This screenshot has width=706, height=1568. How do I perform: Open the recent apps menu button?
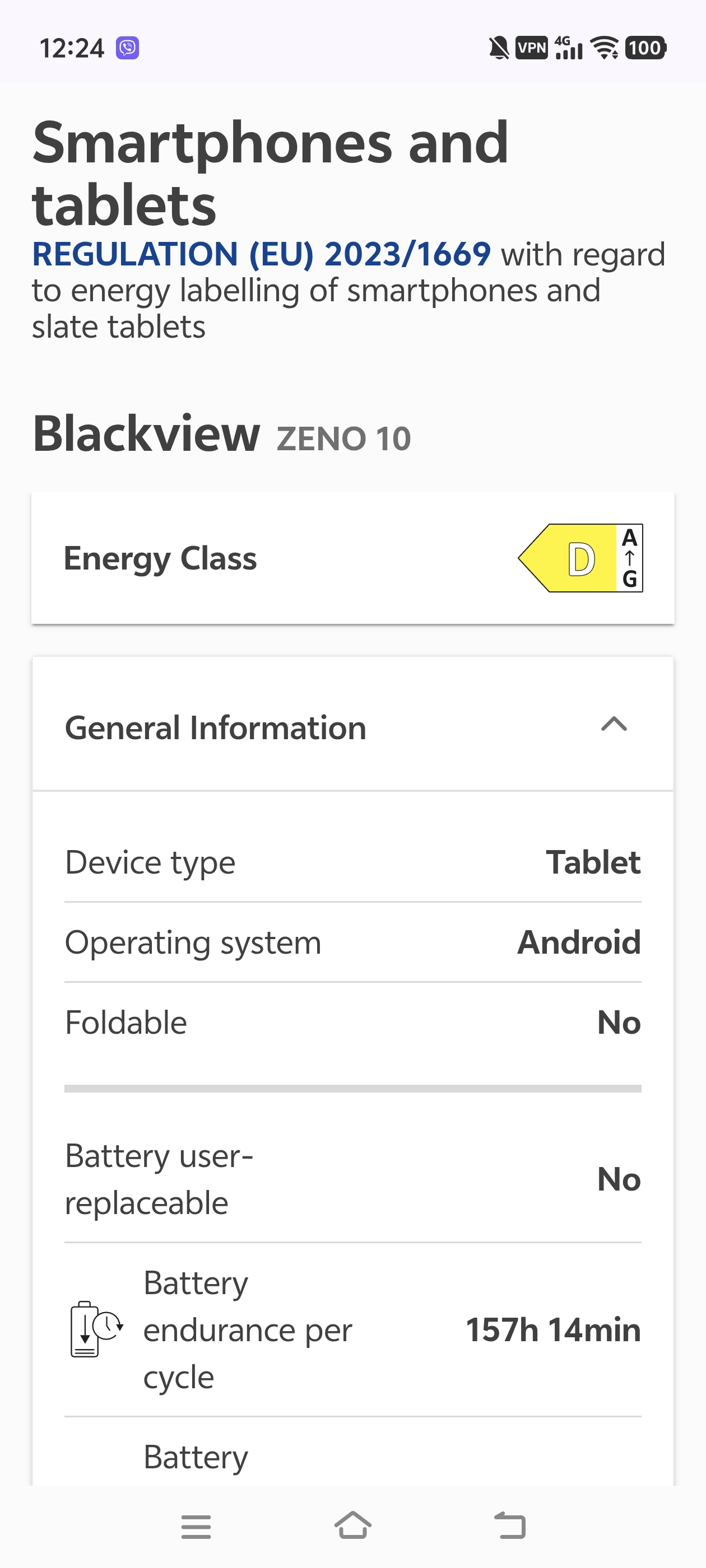point(196,1526)
